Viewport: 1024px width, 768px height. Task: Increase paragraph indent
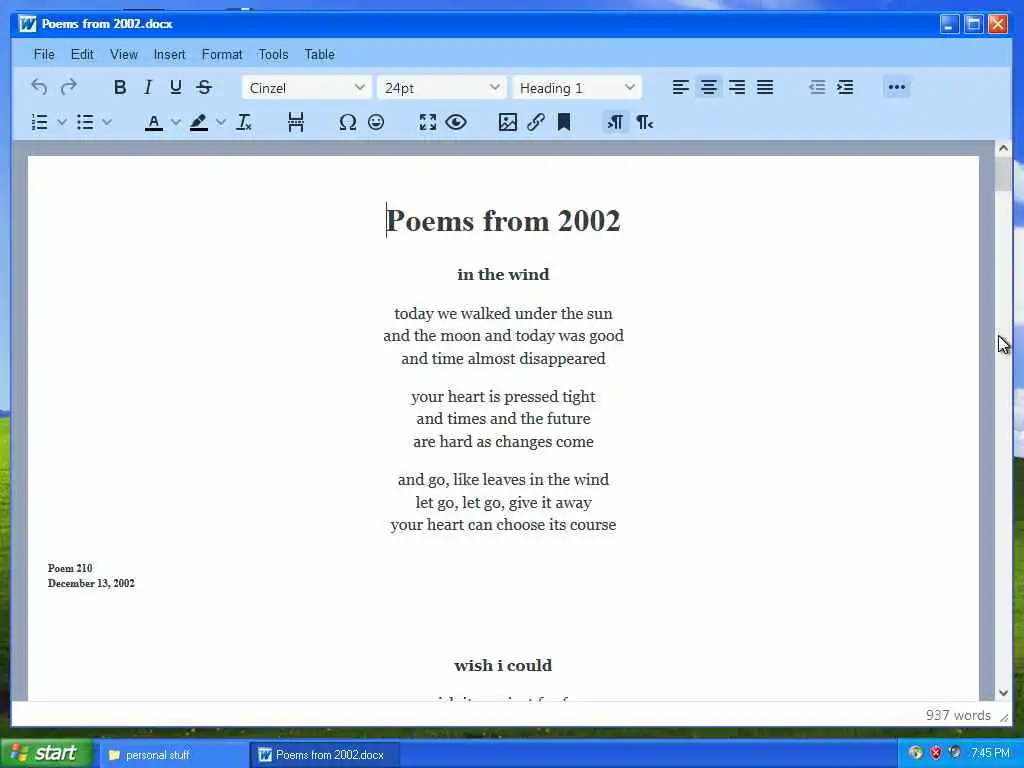click(x=845, y=87)
